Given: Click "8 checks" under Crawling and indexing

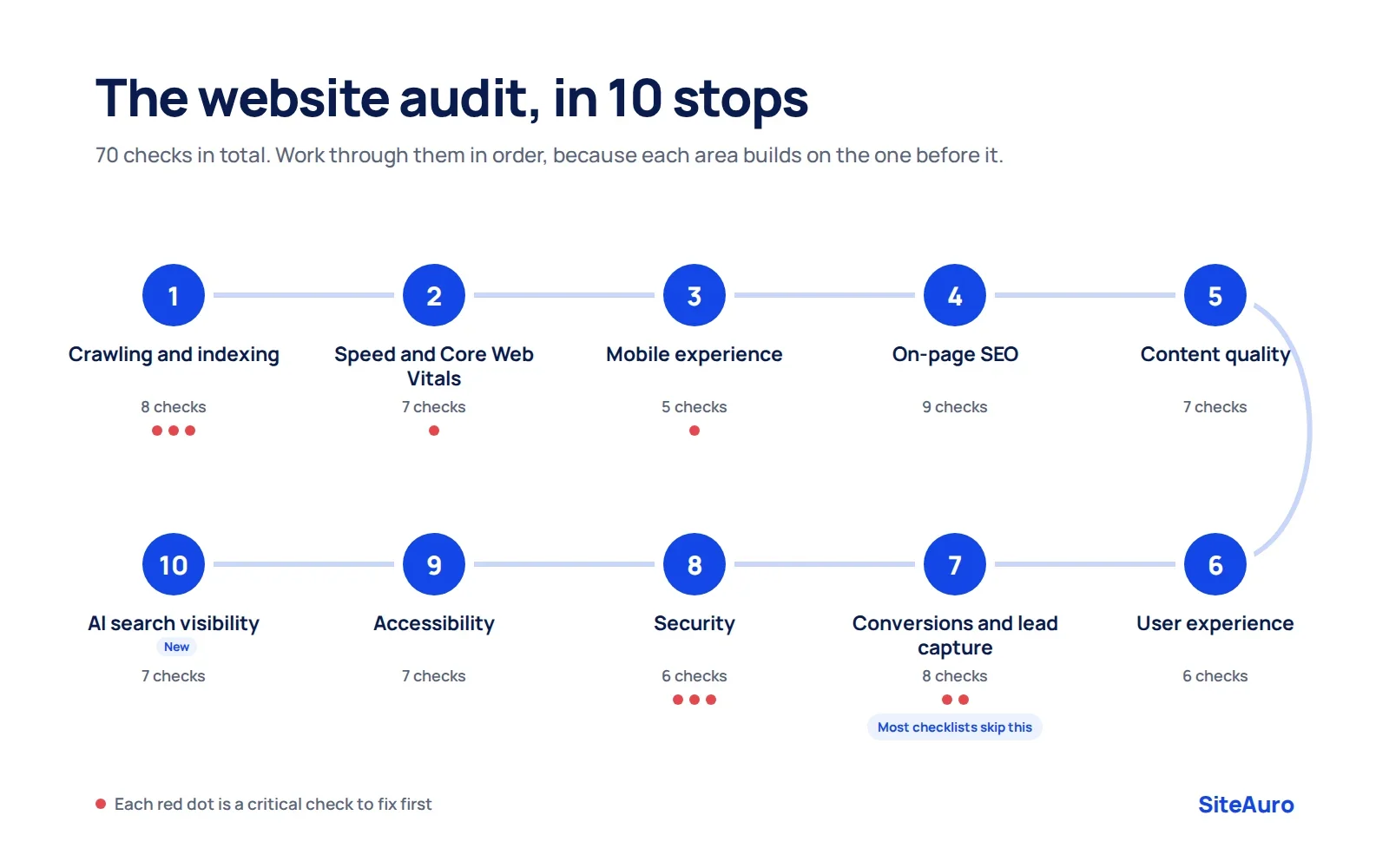Looking at the screenshot, I should click(x=174, y=407).
